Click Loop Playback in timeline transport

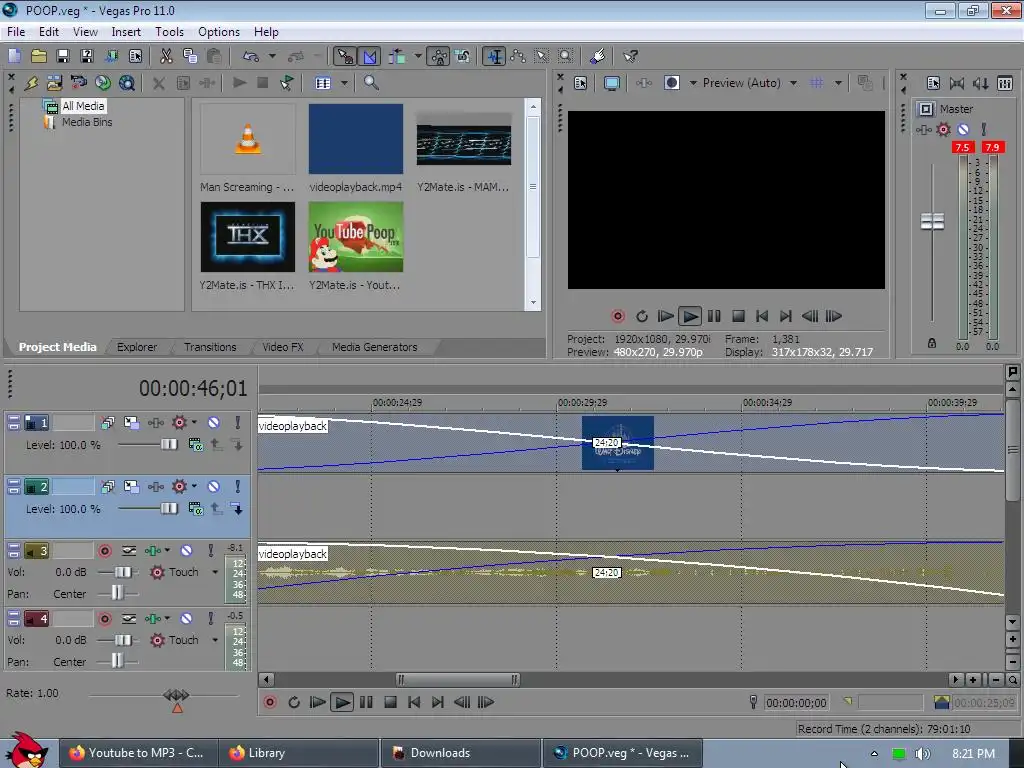294,702
